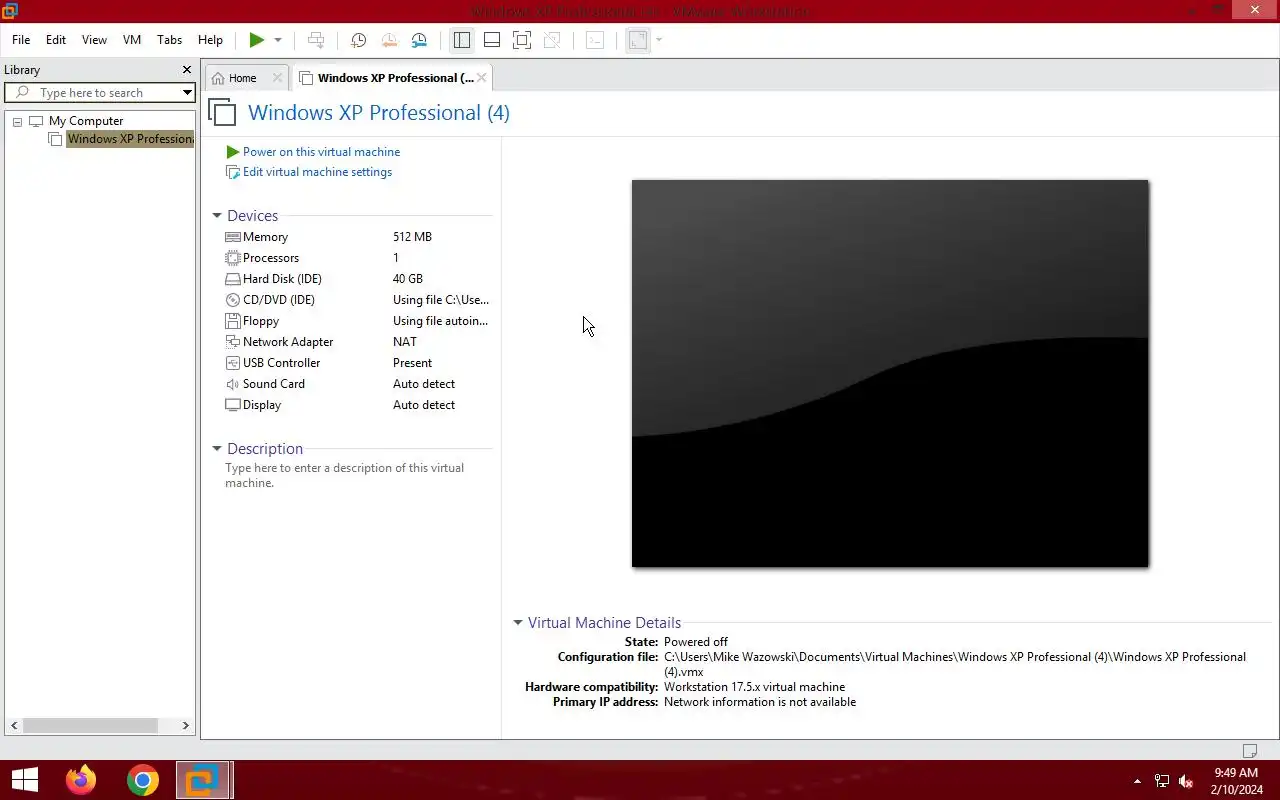Click the USB Controller device icon
The image size is (1280, 800).
(x=233, y=363)
